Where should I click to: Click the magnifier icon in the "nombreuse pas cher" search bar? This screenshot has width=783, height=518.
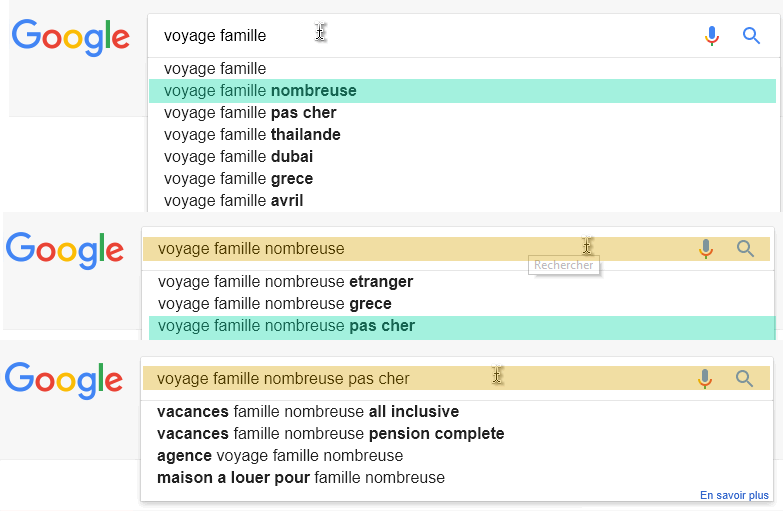click(x=744, y=378)
